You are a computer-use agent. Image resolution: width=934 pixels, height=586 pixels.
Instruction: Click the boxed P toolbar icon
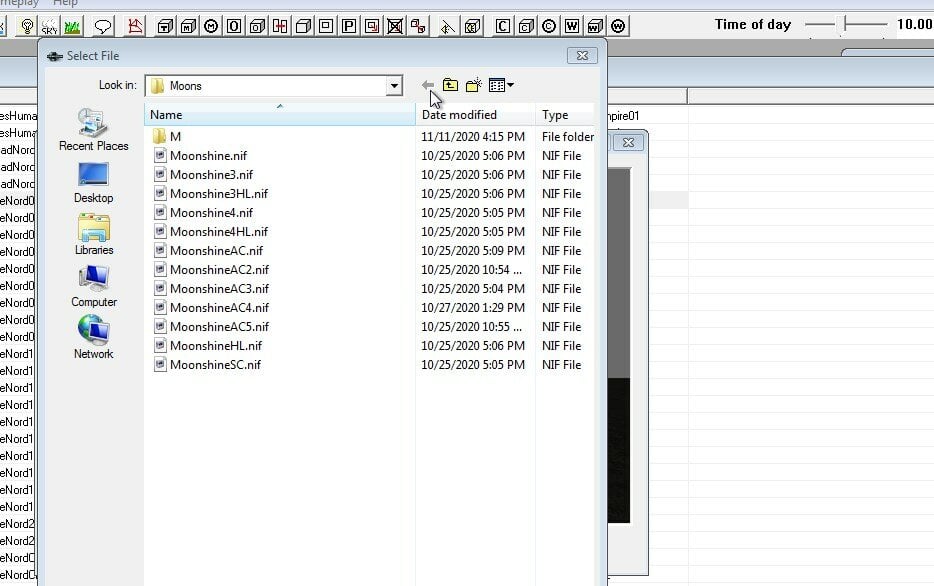pyautogui.click(x=349, y=26)
